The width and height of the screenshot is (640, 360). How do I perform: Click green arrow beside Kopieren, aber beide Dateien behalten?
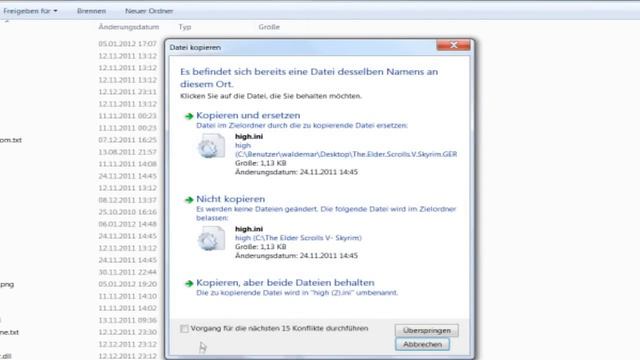point(189,284)
